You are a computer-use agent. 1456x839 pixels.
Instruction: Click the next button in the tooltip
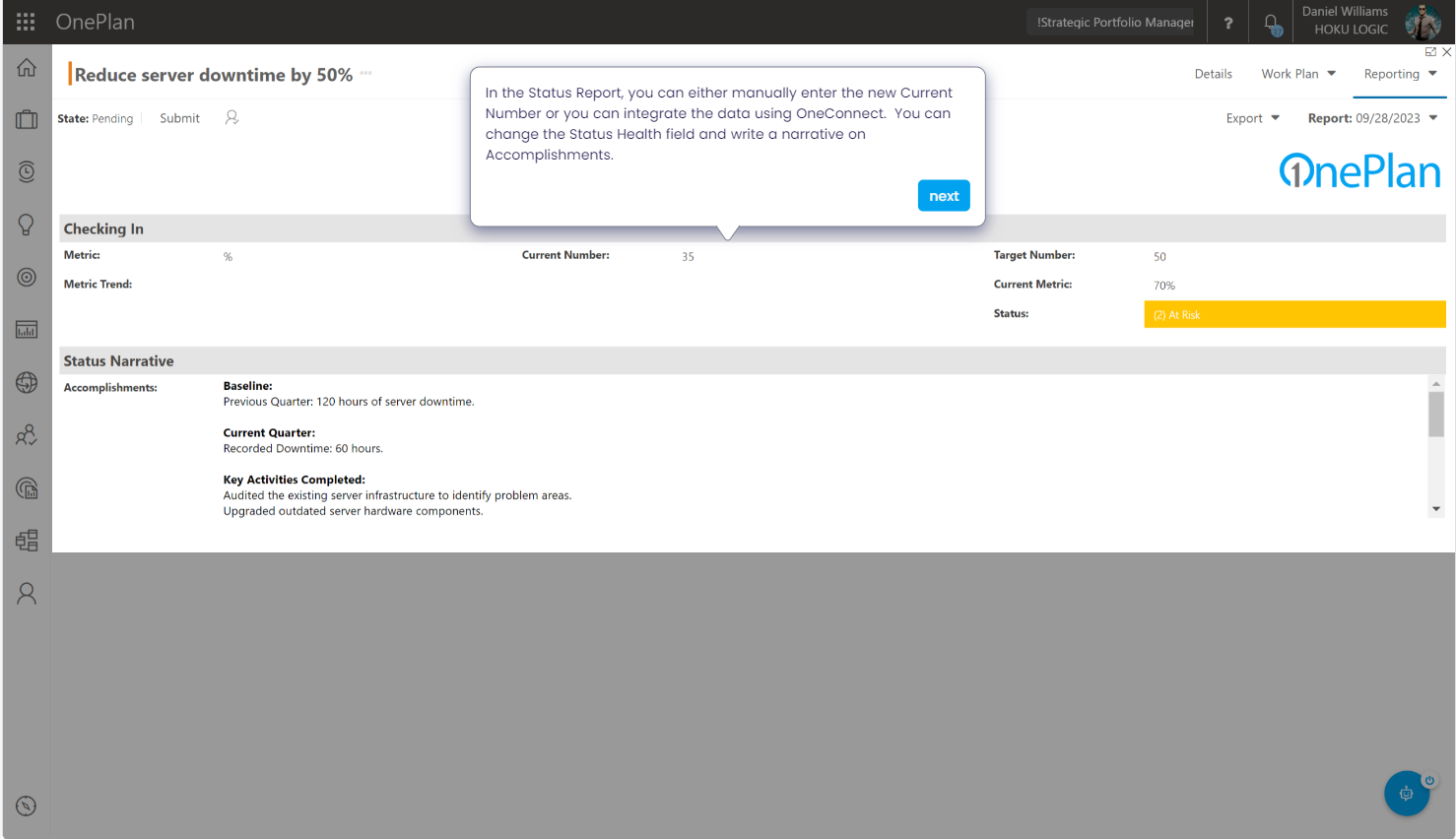coord(943,196)
